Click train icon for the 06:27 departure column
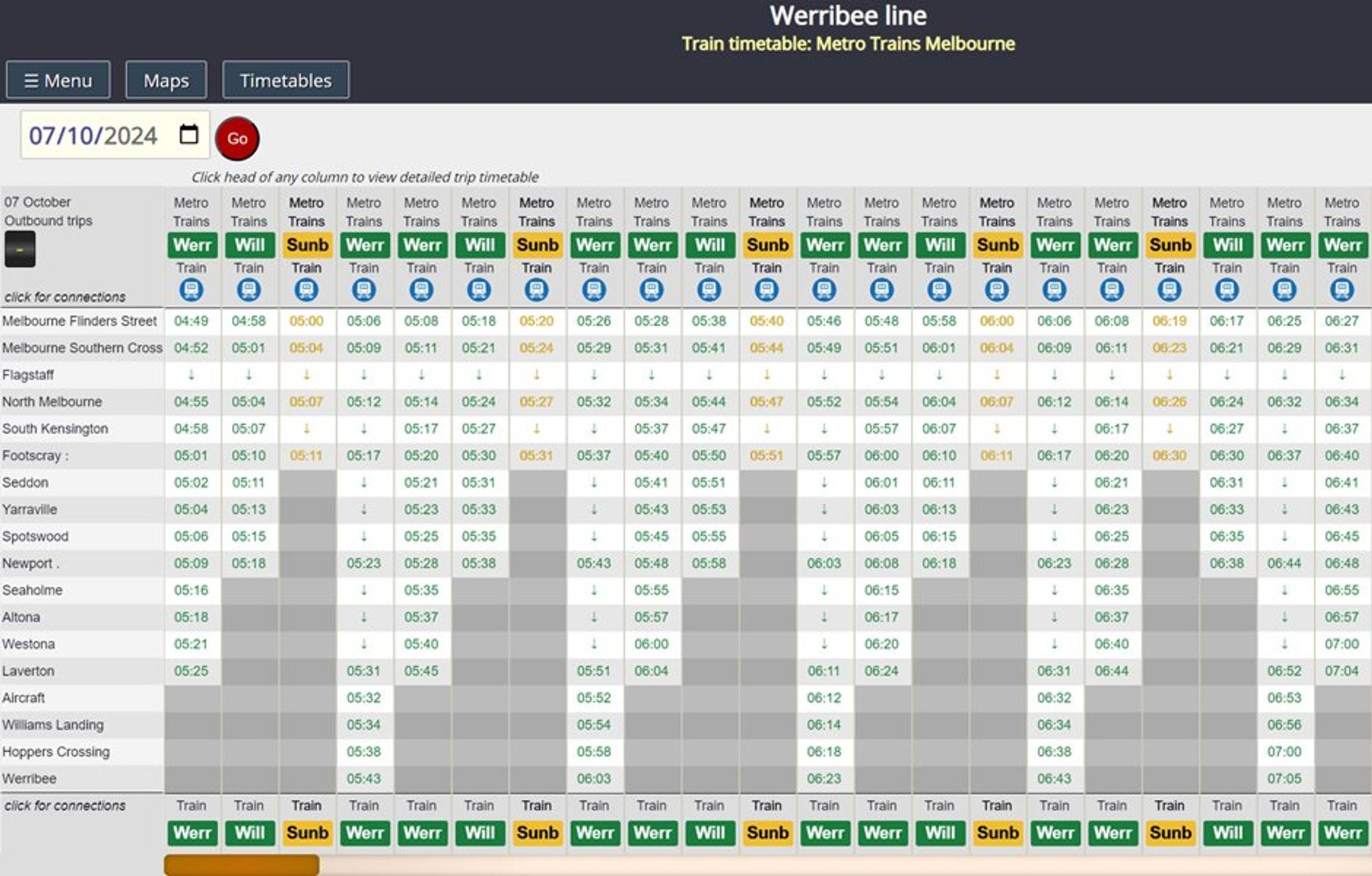The image size is (1372, 876). tap(1343, 290)
